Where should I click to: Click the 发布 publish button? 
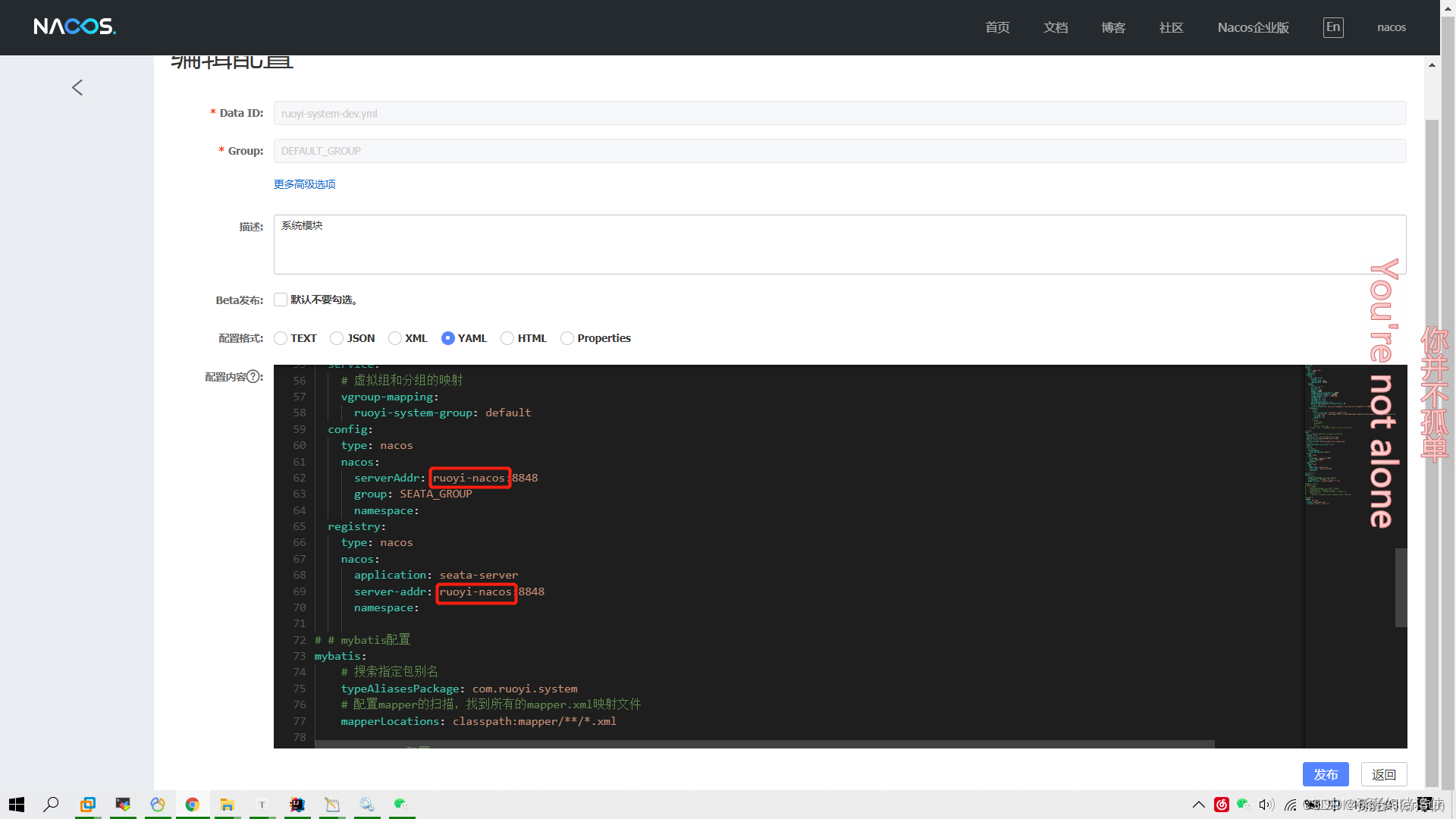click(1325, 774)
